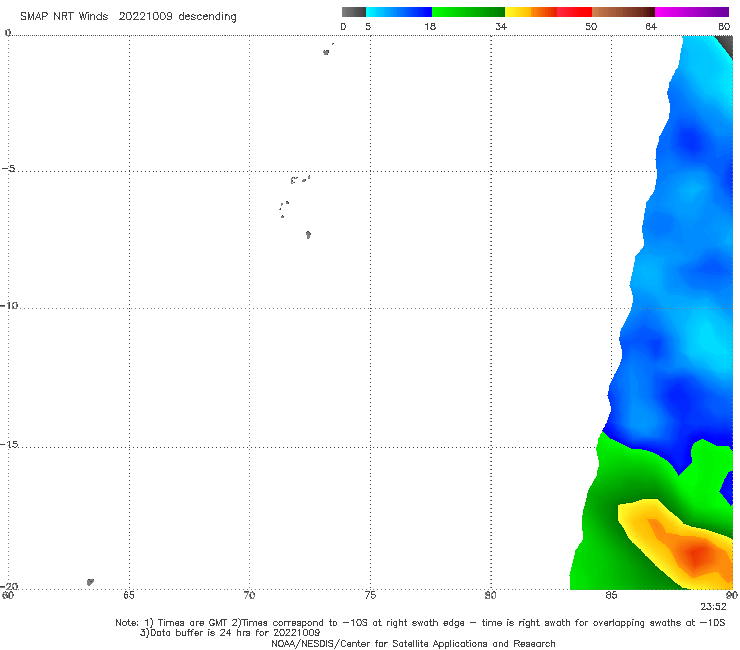Click longitude axis label '65'
Screen dimensions: 740x650
[129, 595]
